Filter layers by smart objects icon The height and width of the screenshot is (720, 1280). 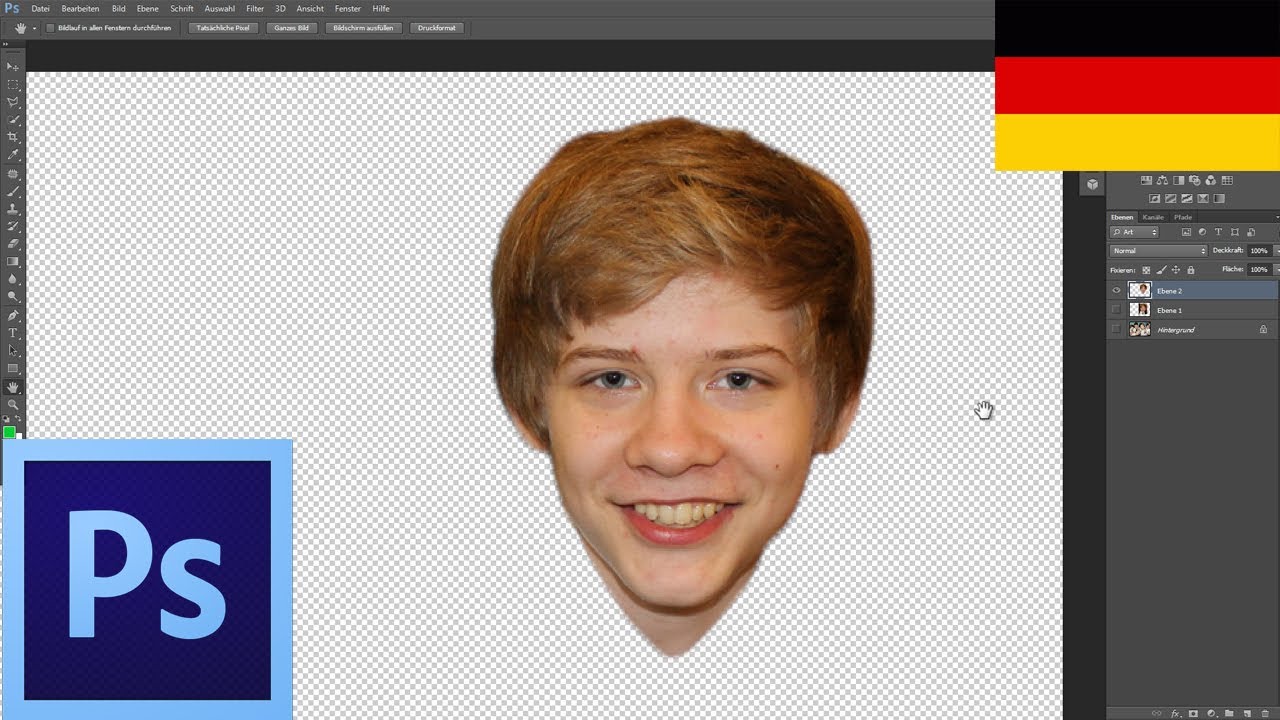[1251, 232]
